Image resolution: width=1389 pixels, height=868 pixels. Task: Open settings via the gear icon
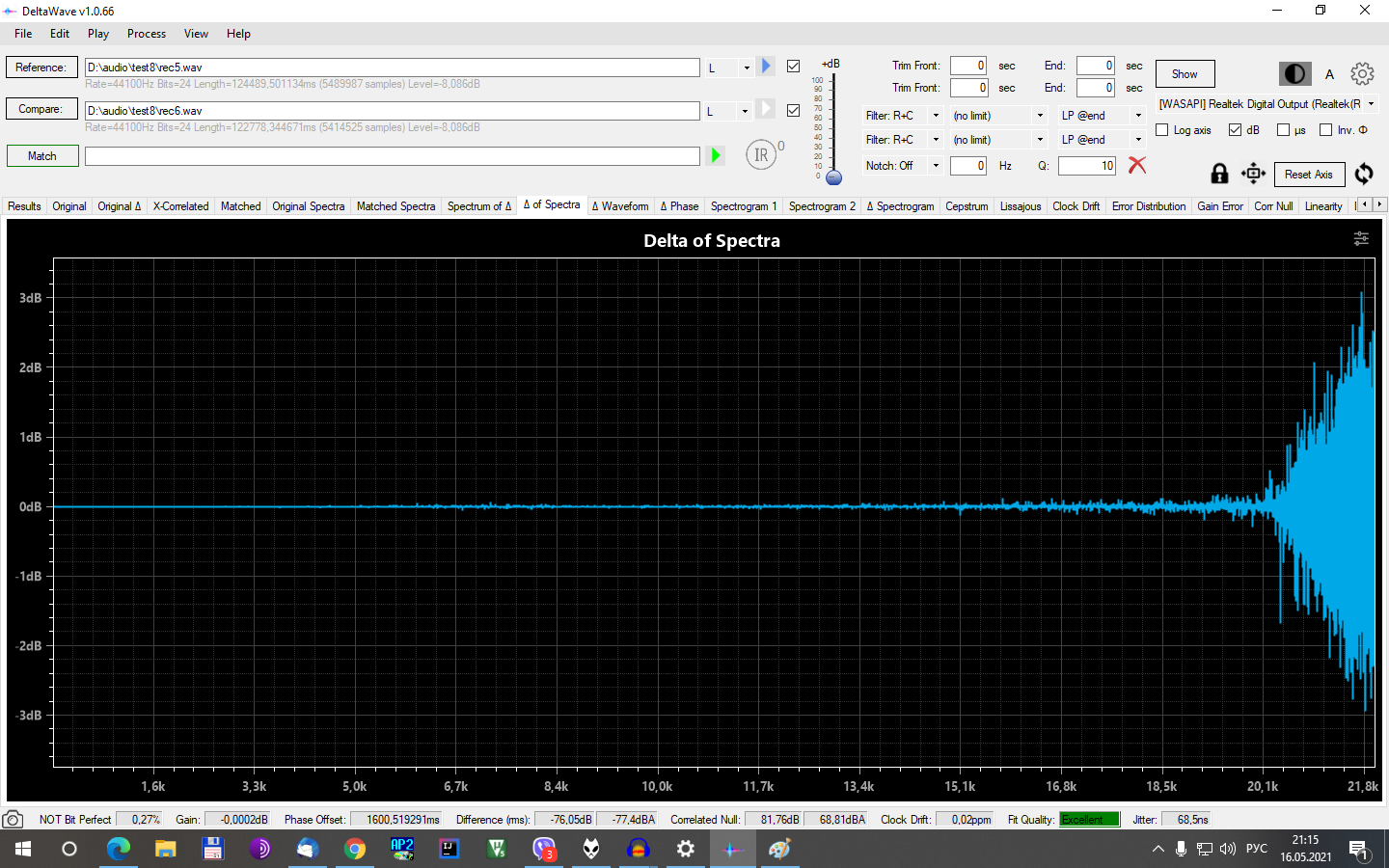point(1362,73)
